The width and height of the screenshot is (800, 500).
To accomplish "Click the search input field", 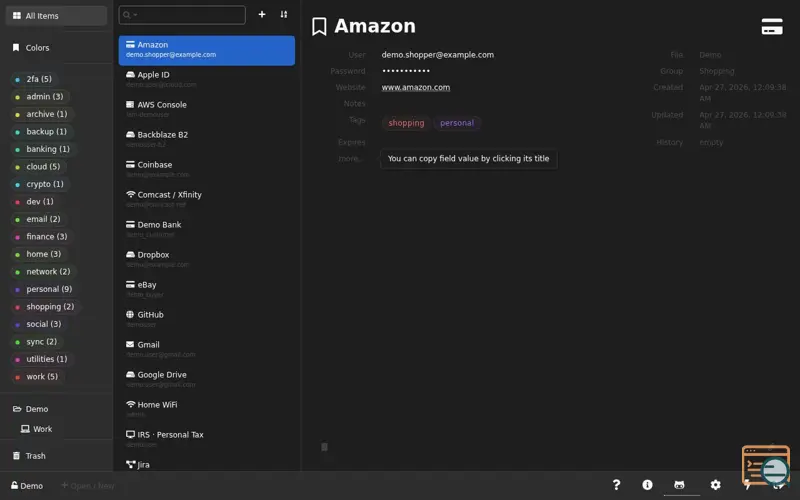I will coord(182,15).
